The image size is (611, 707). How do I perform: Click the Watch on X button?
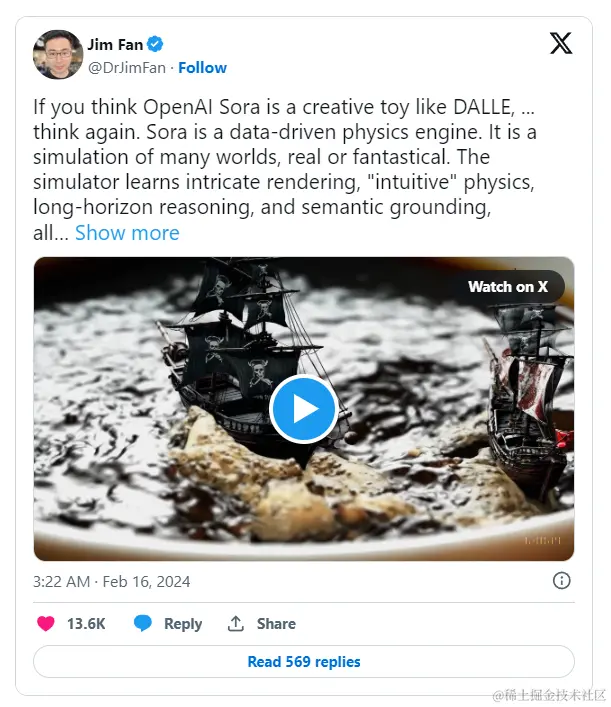click(x=508, y=287)
